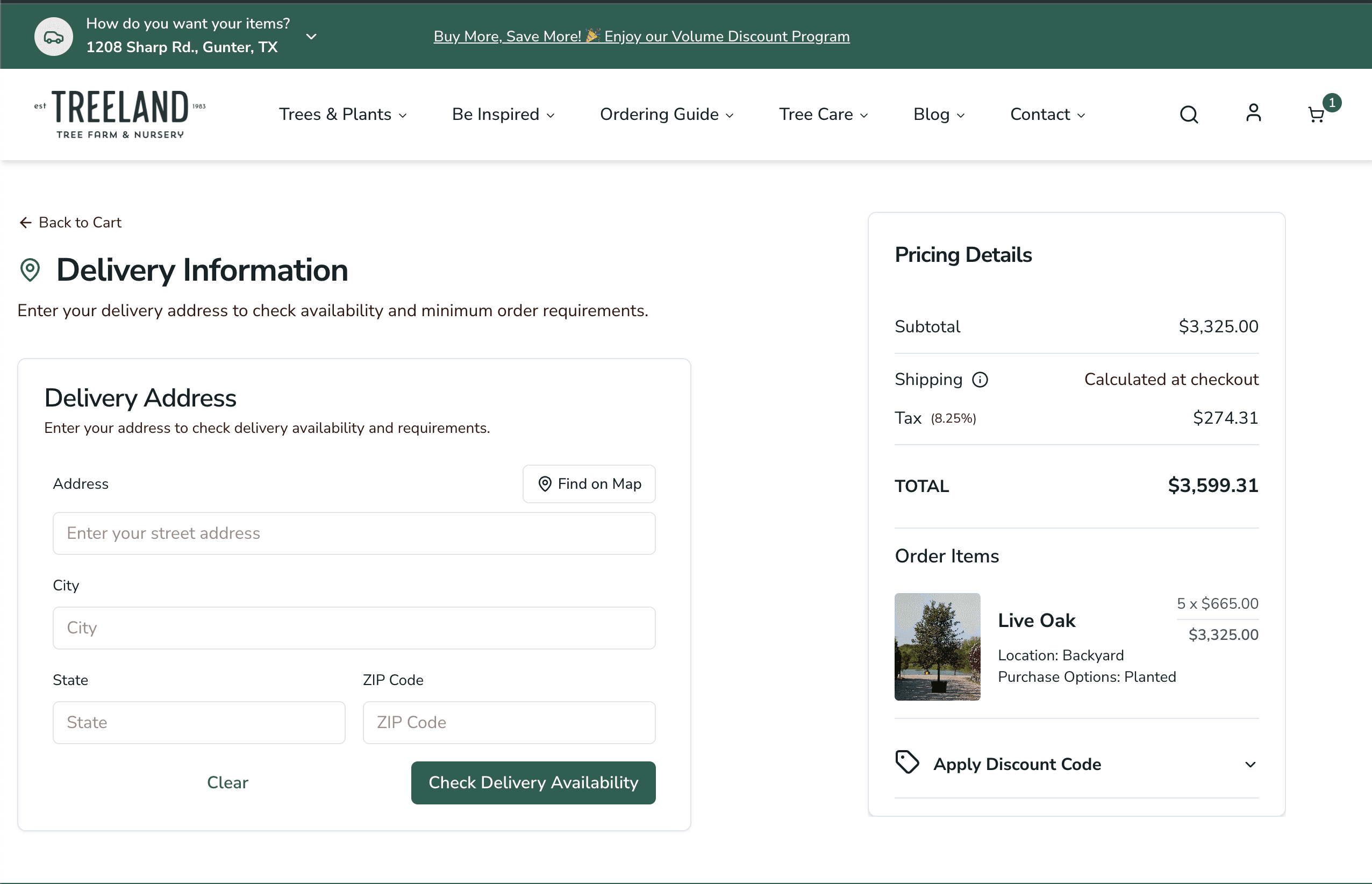Image resolution: width=1372 pixels, height=884 pixels.
Task: Expand the delivery address chevron in banner
Action: point(311,37)
